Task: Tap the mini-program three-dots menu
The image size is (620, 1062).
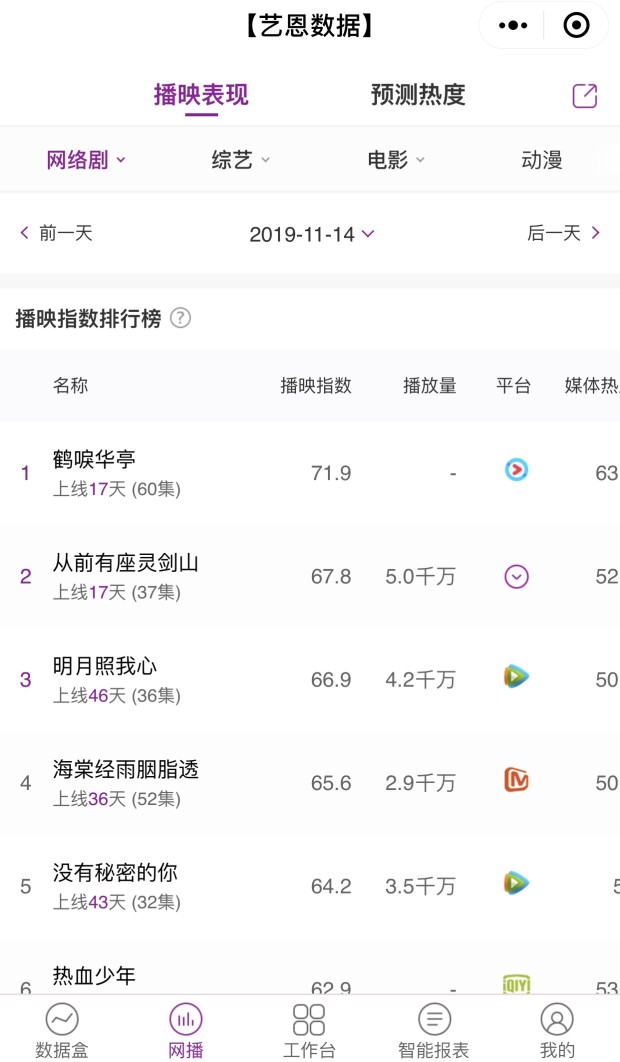Action: 513,26
